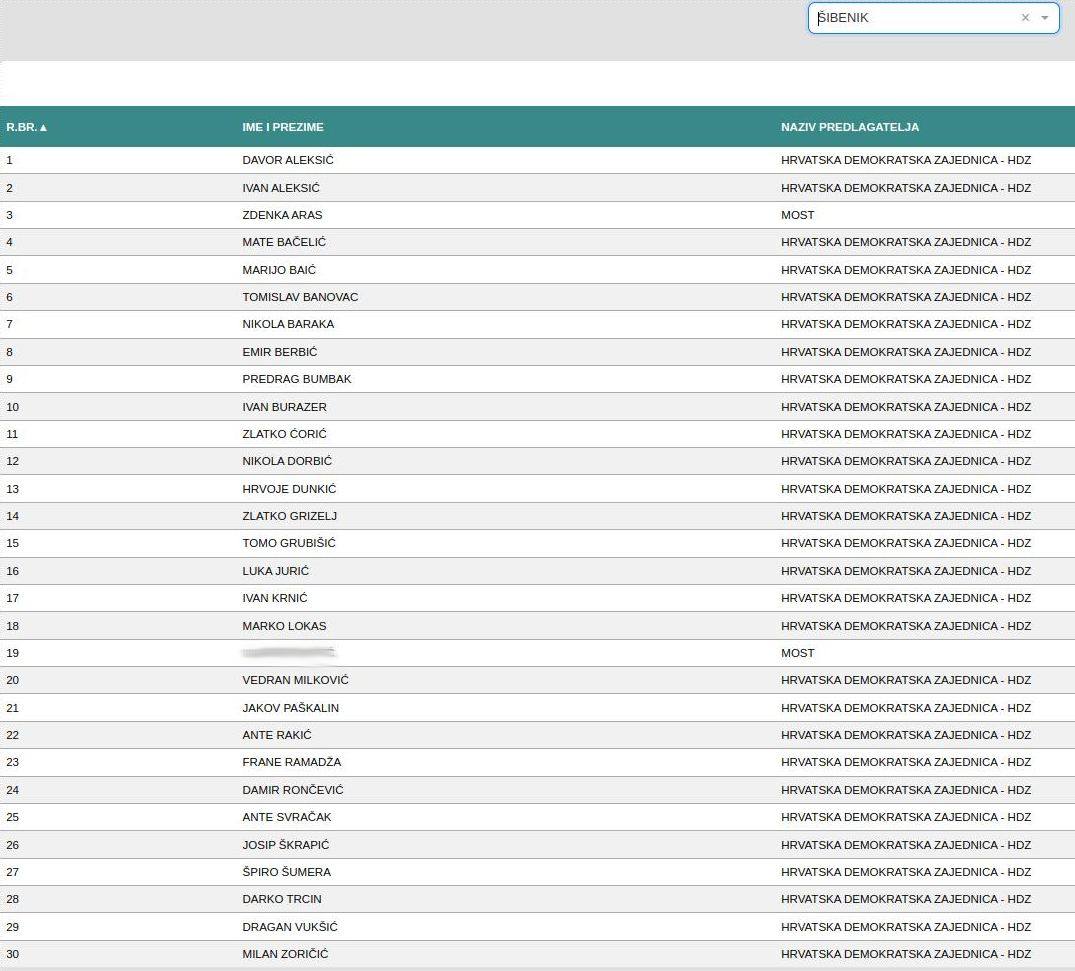The height and width of the screenshot is (971, 1075).
Task: Open the ŠIBENIK dropdown arrow
Action: (1045, 18)
